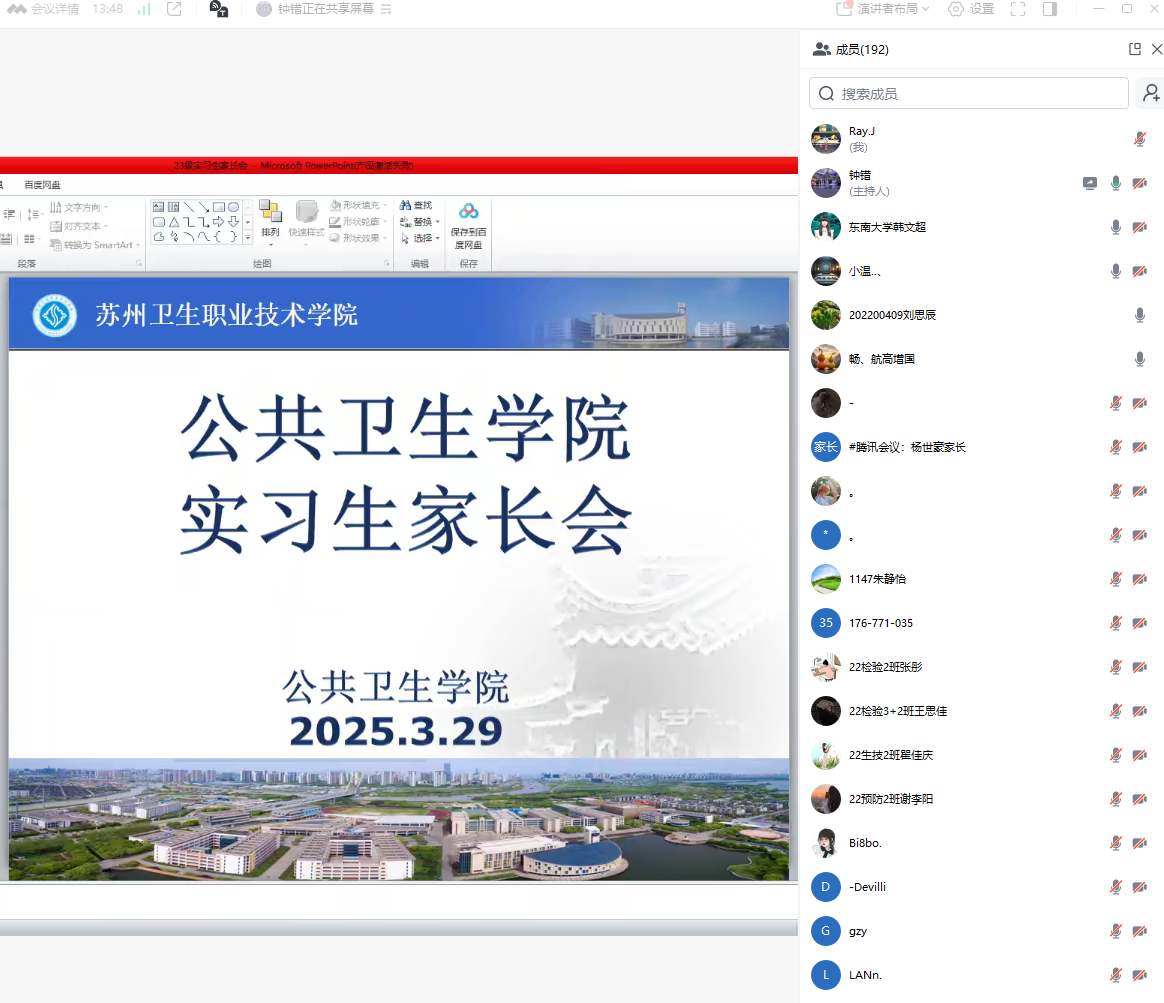Click muted mic icon for 1147朱静怡
This screenshot has width=1164, height=1003.
(x=1116, y=579)
